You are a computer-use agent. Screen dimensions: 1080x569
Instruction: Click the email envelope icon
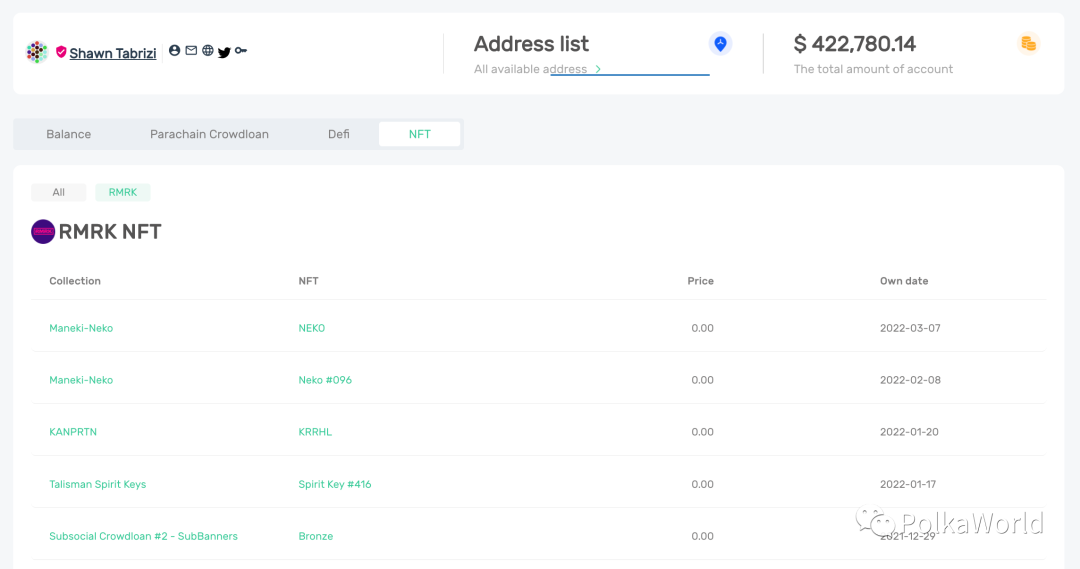pos(191,50)
